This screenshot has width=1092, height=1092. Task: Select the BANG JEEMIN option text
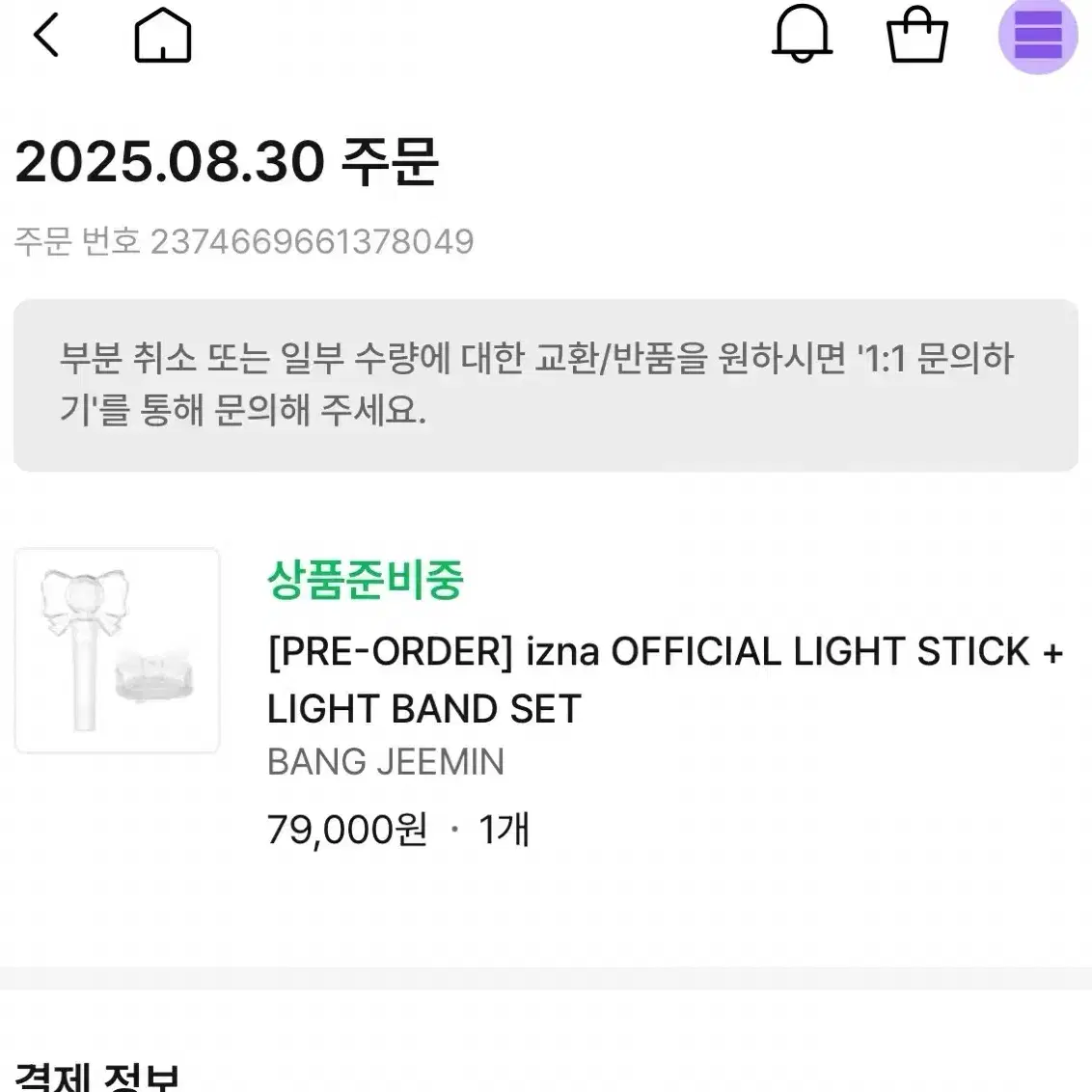(x=386, y=762)
